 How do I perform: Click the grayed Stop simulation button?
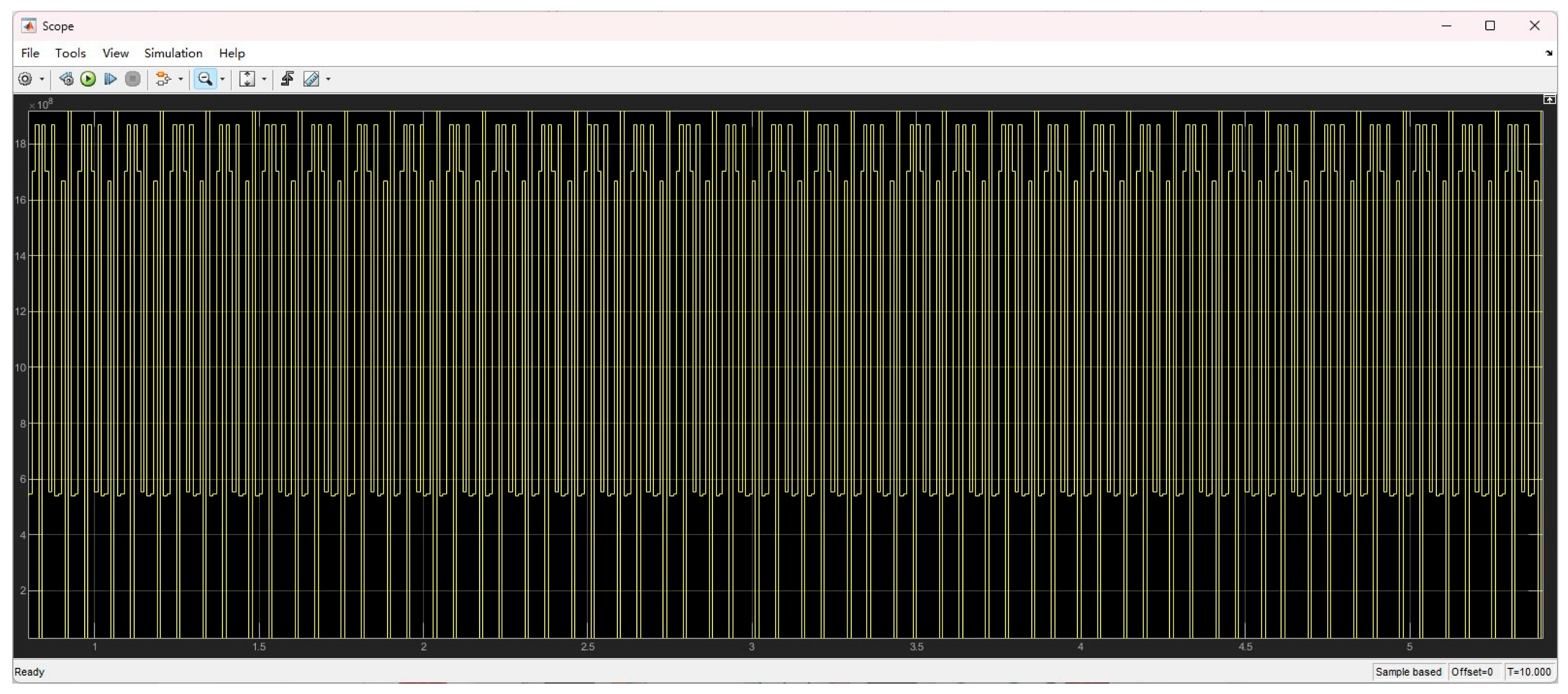tap(132, 79)
